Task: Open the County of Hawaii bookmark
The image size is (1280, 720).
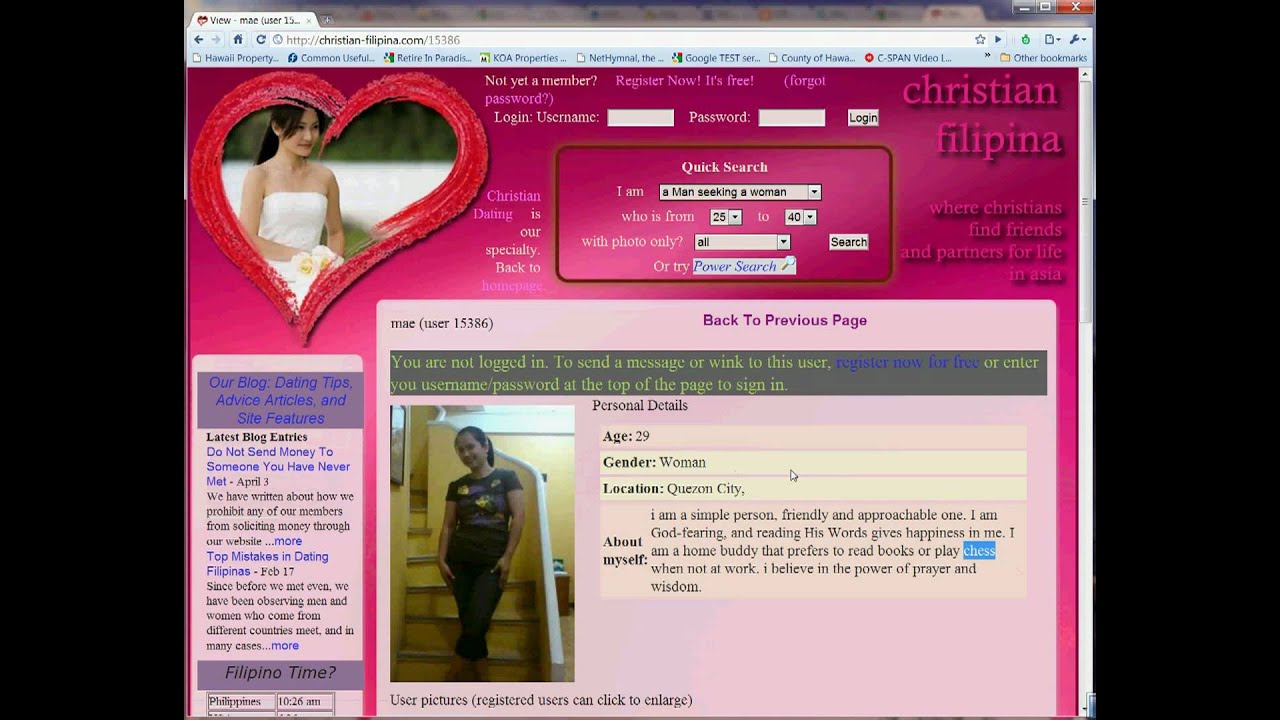Action: (810, 58)
